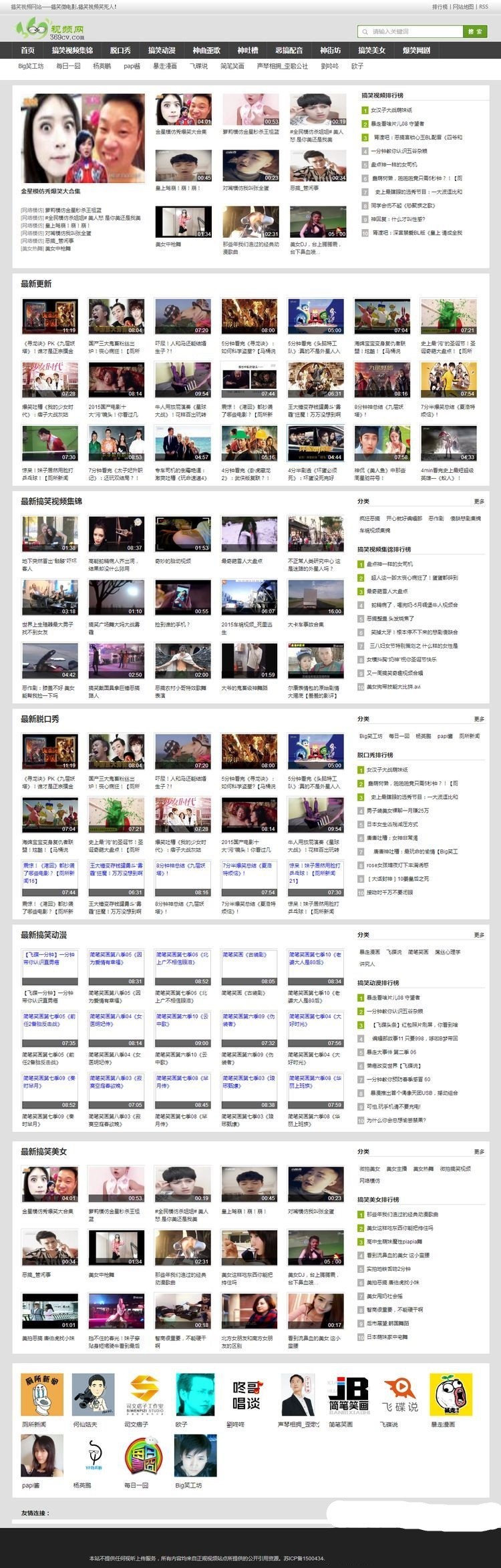Click 更多 in 最新搞笑美女 category panel

tap(479, 1152)
